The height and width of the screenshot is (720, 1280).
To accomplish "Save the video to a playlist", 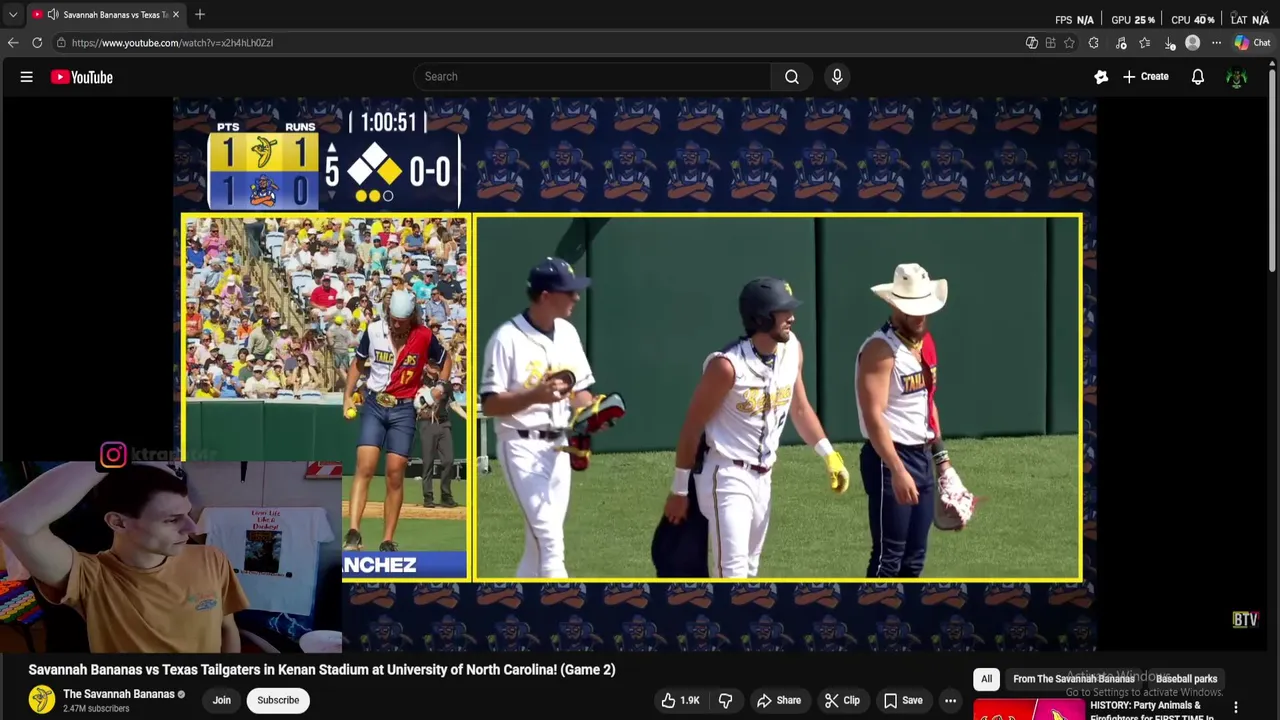I will (903, 700).
